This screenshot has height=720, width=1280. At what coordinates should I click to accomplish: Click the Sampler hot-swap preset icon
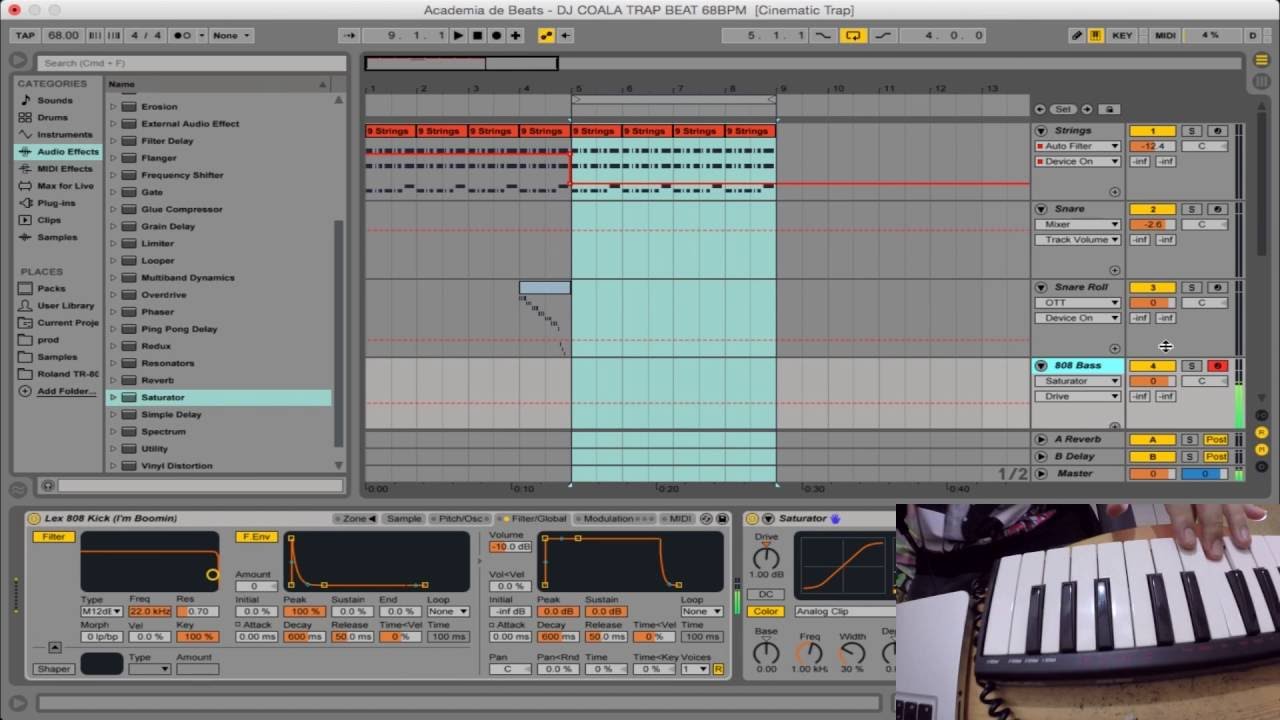click(x=705, y=519)
